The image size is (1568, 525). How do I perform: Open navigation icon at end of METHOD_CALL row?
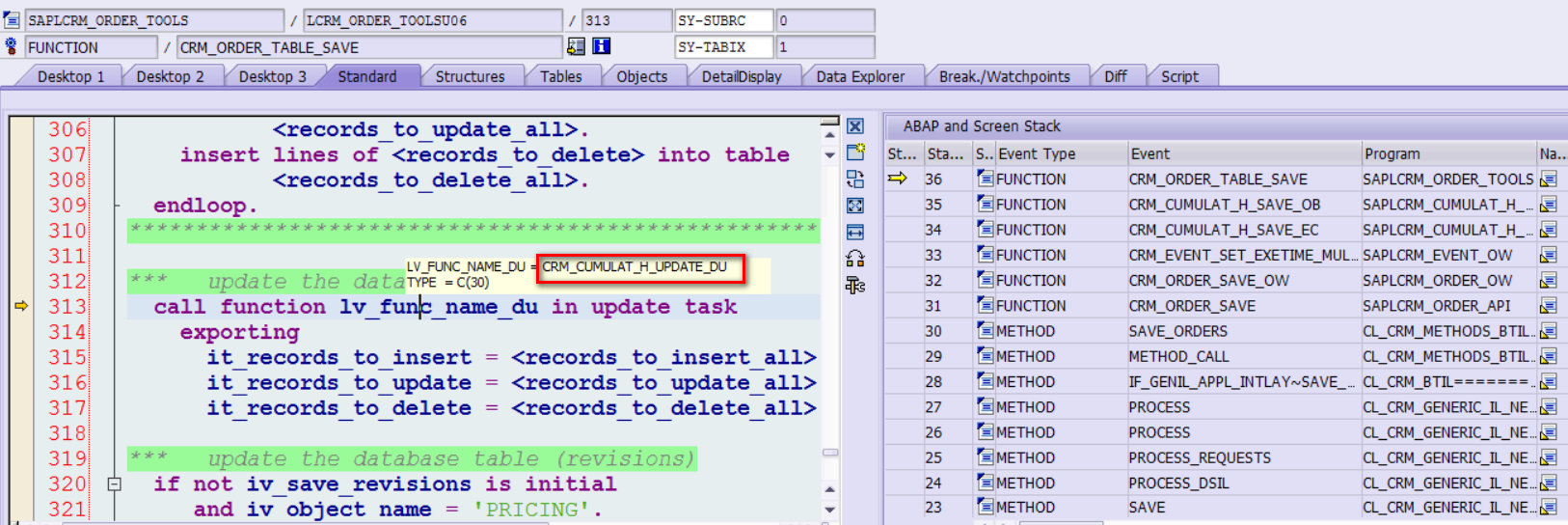tap(1548, 356)
